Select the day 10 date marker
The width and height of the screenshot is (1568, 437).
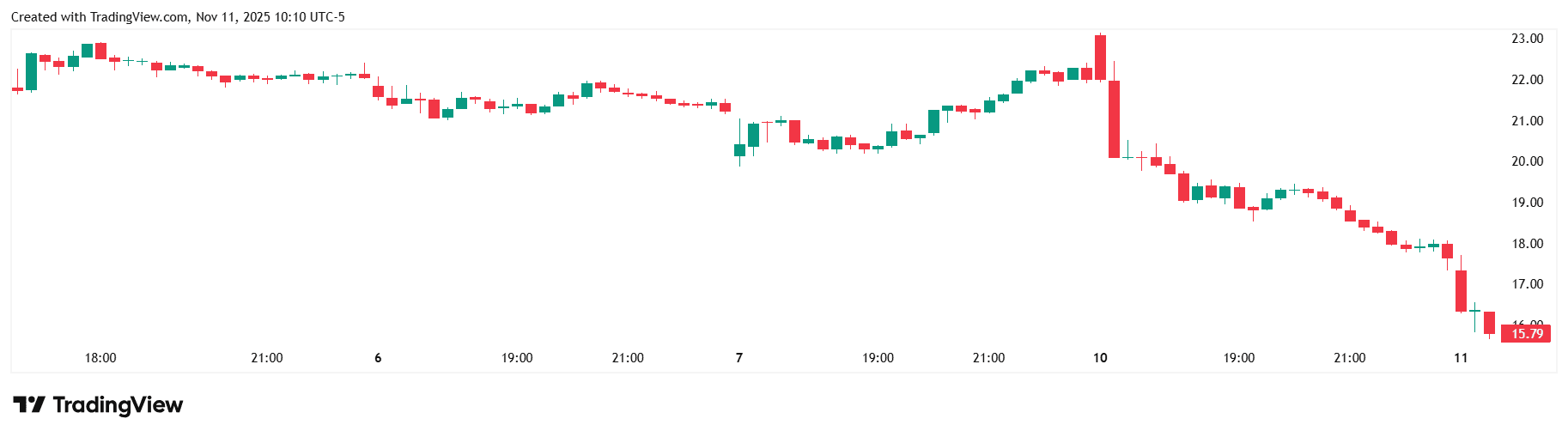[x=1100, y=358]
